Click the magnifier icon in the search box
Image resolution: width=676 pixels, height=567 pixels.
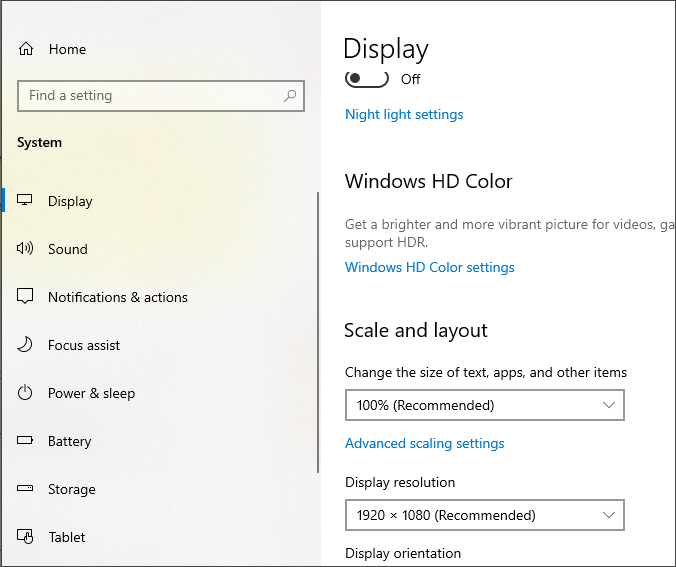click(x=290, y=96)
